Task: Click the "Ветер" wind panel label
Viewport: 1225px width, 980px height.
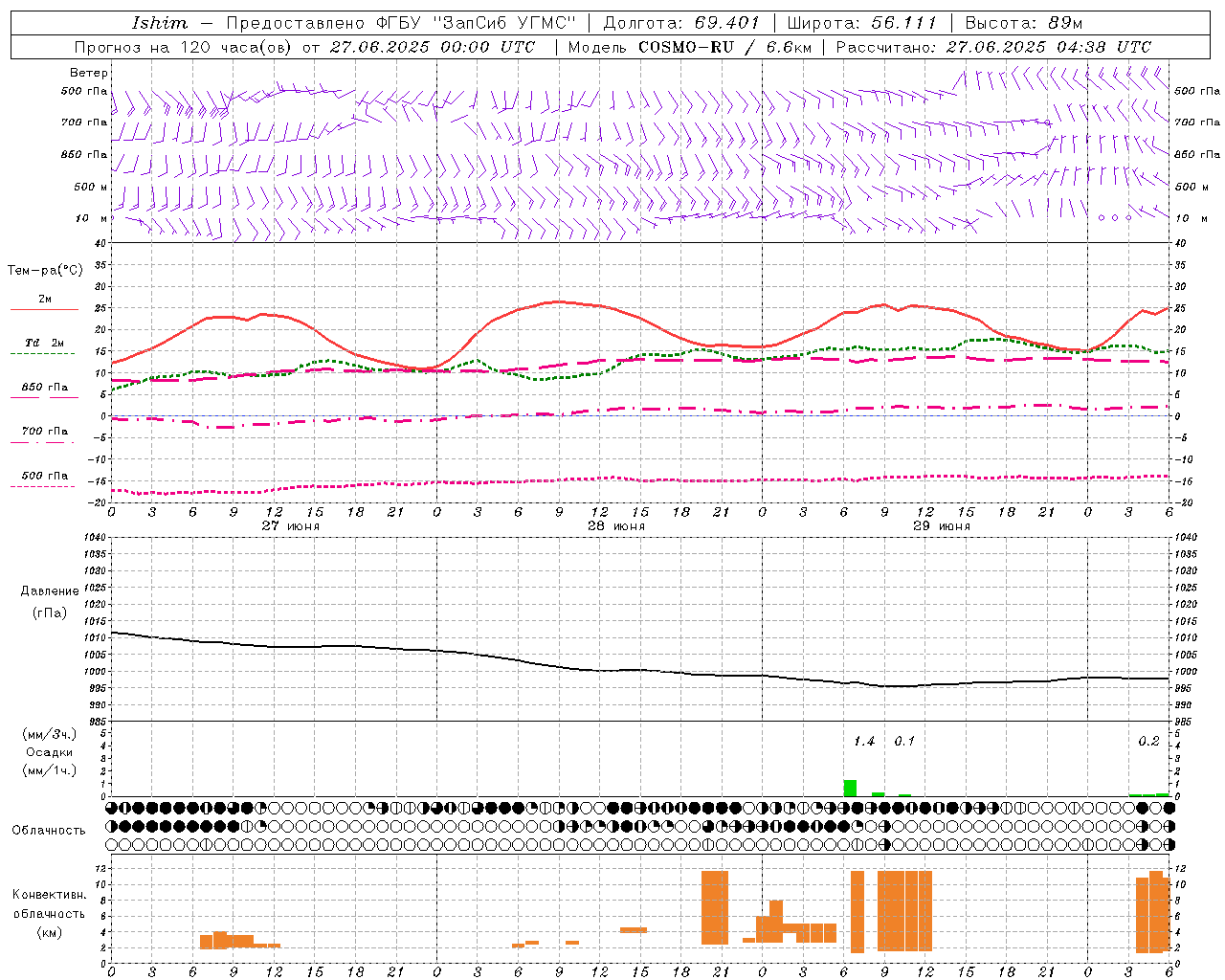Action: pyautogui.click(x=89, y=73)
